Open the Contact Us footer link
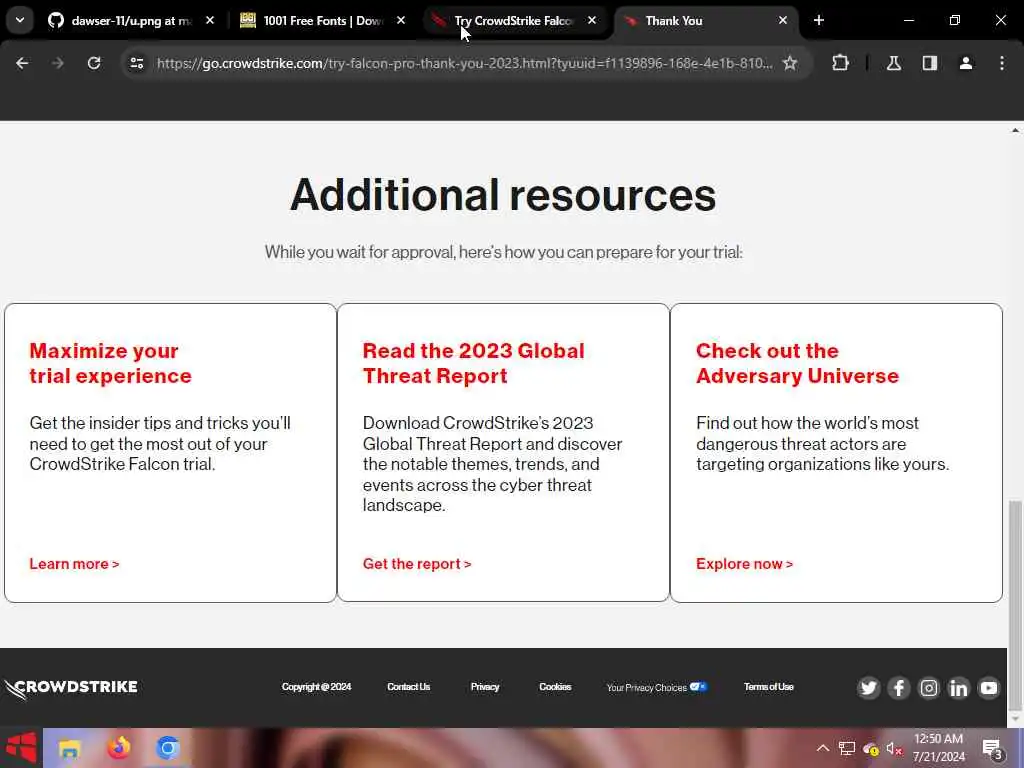Screen dimensions: 1024x768 pos(409,687)
